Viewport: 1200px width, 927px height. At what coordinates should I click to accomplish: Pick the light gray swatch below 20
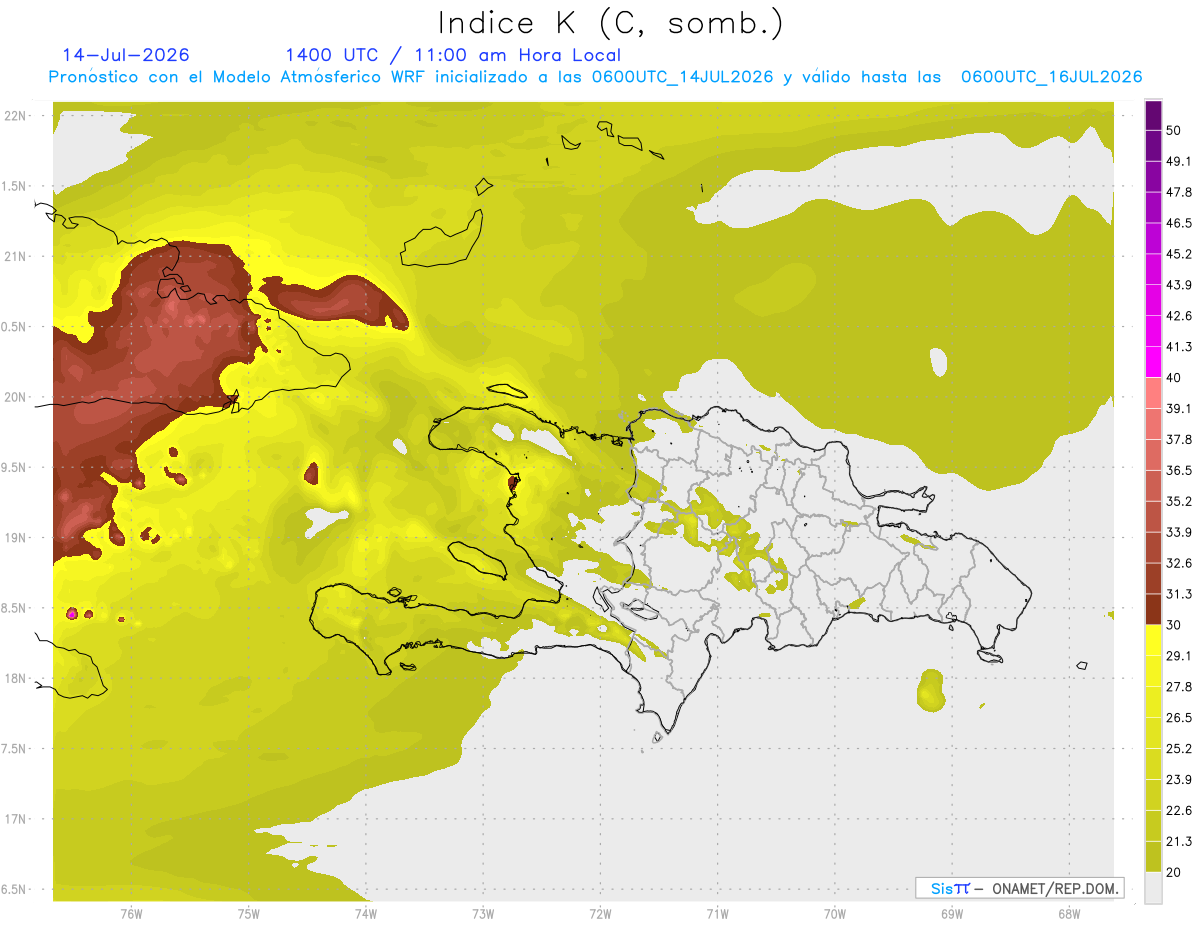[1153, 888]
